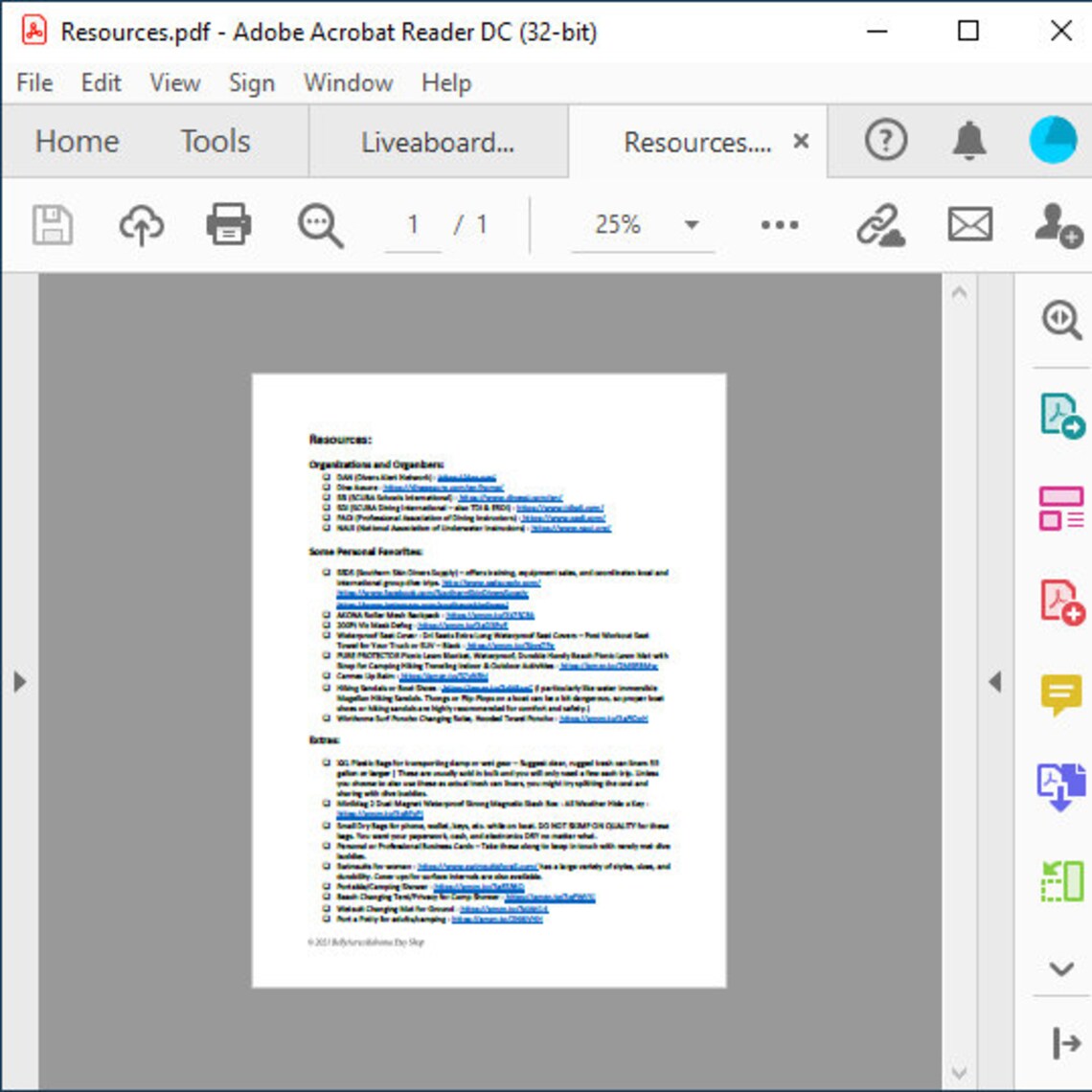Expand more toolbar options via ellipsis

click(x=778, y=224)
